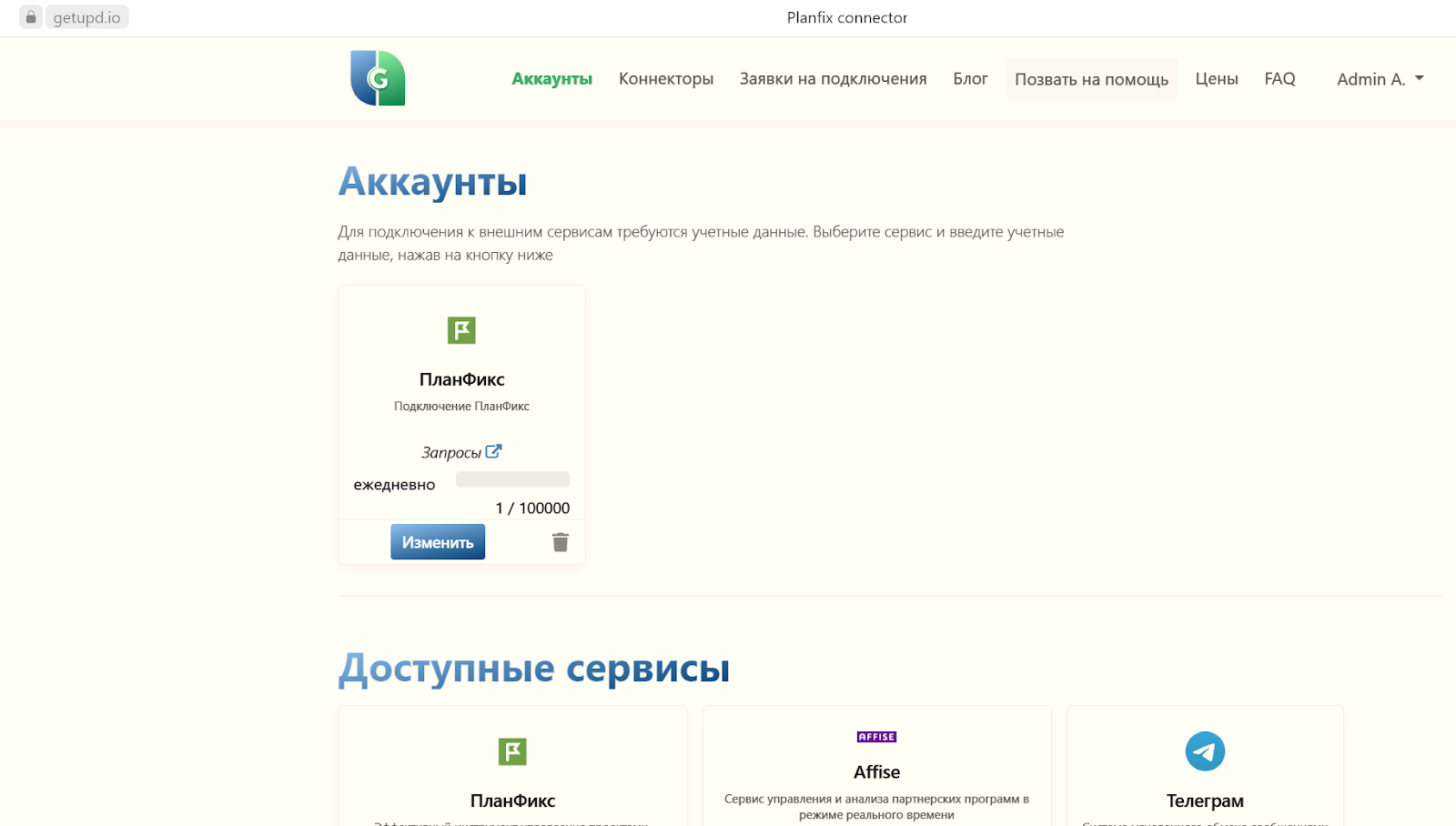Click the external link icon next to Запросы

[493, 451]
